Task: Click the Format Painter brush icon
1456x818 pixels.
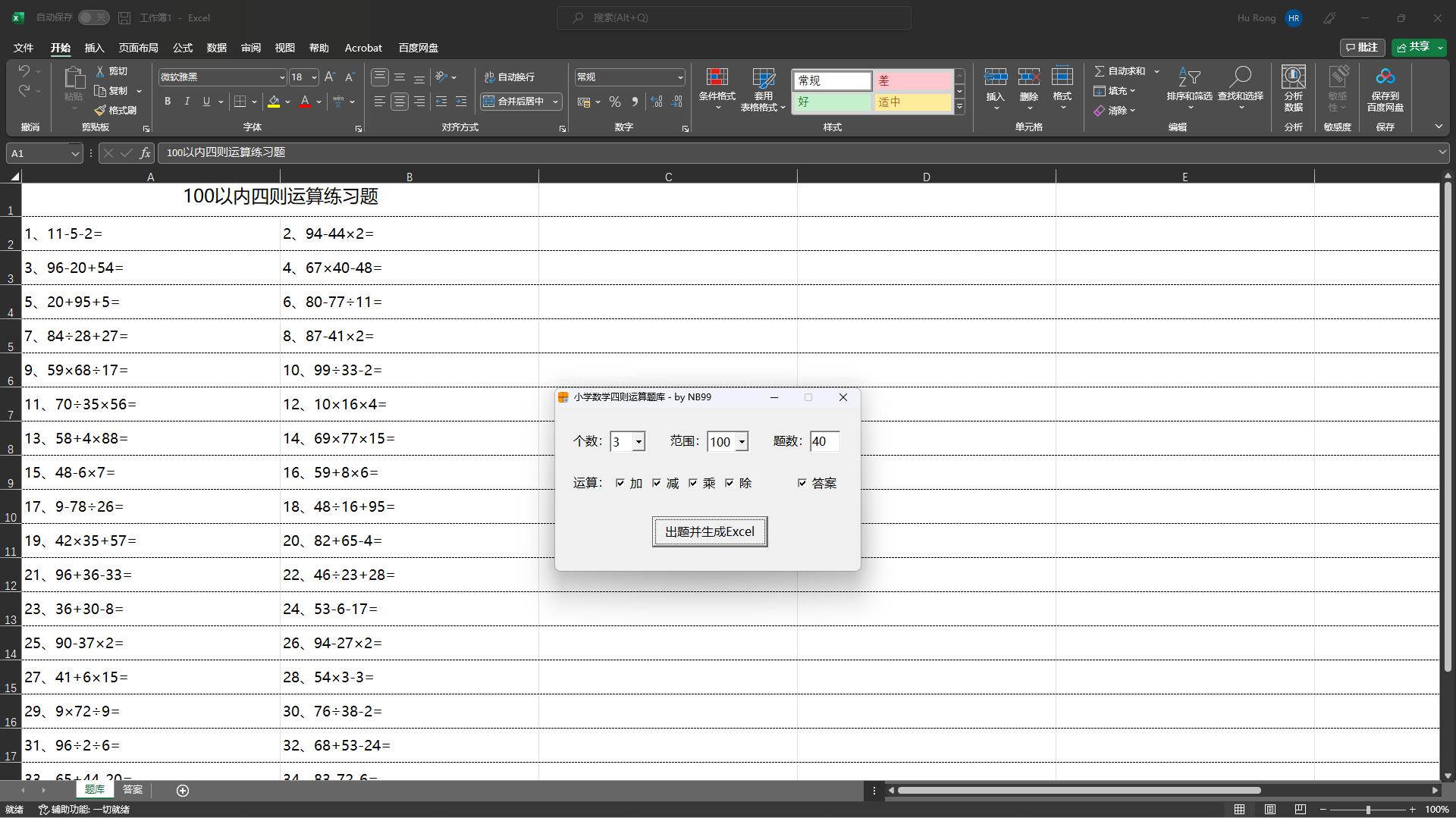Action: click(101, 111)
